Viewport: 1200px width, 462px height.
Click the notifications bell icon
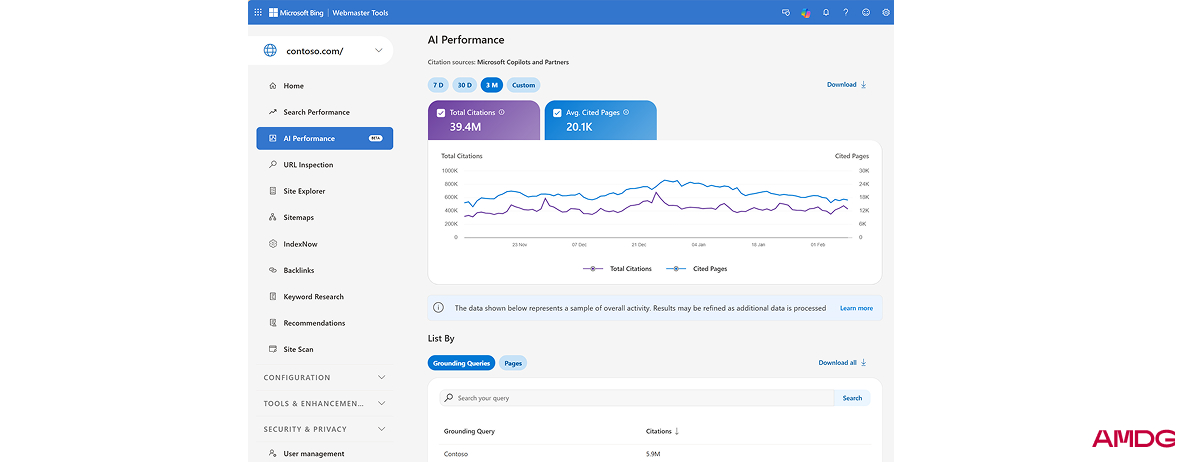coord(826,13)
